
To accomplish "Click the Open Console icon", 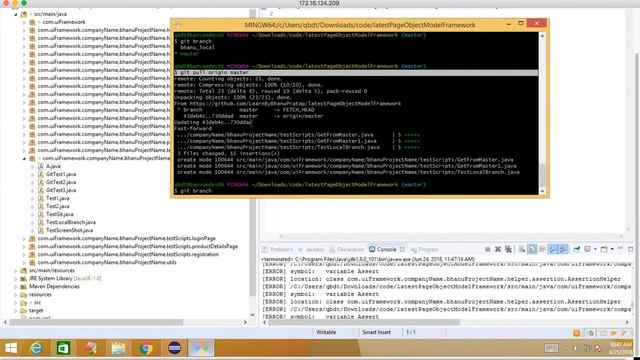I will click(604, 249).
